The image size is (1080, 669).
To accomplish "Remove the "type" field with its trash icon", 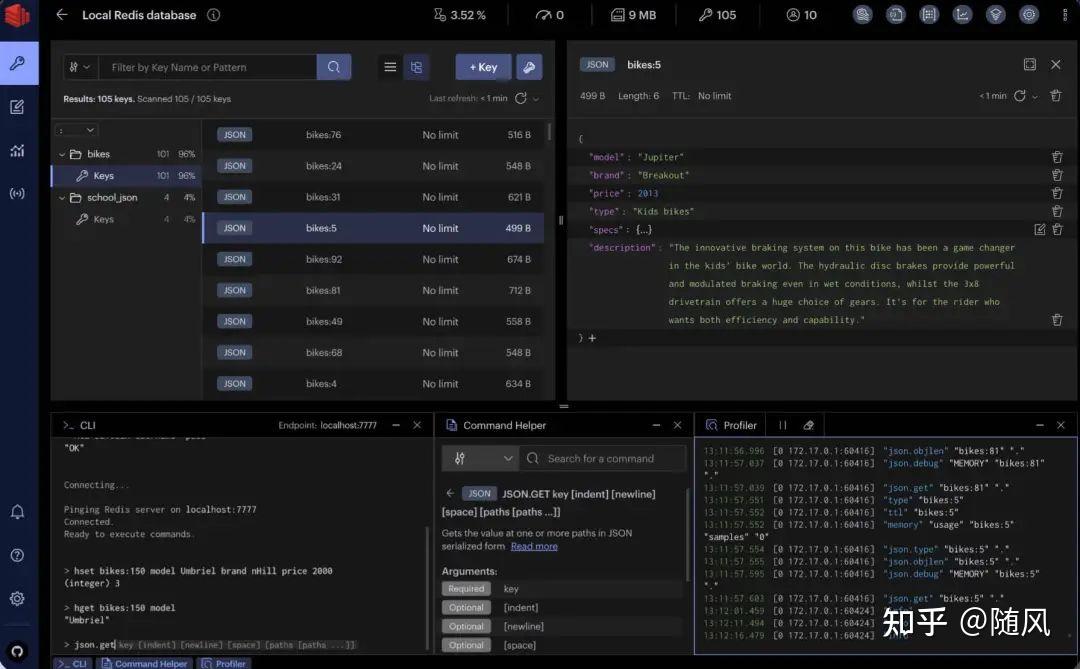I will [x=1057, y=211].
